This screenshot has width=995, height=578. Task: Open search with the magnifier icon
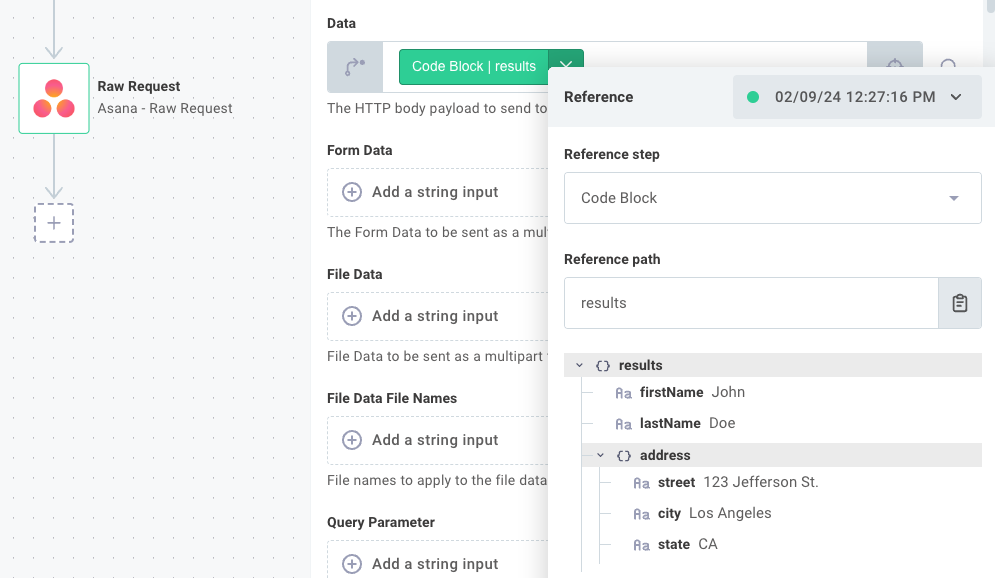pos(947,66)
